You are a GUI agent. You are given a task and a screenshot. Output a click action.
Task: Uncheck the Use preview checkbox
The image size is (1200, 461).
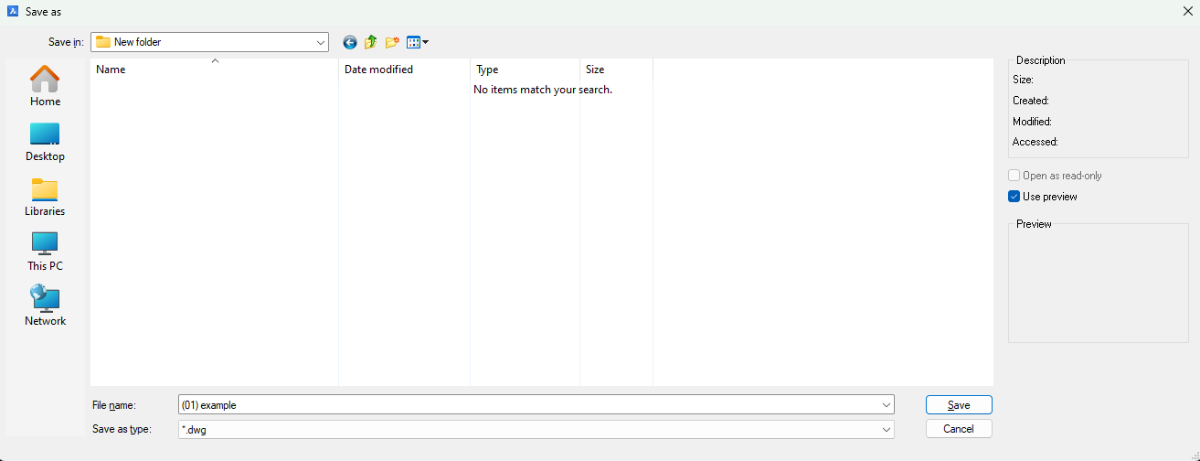point(1014,197)
